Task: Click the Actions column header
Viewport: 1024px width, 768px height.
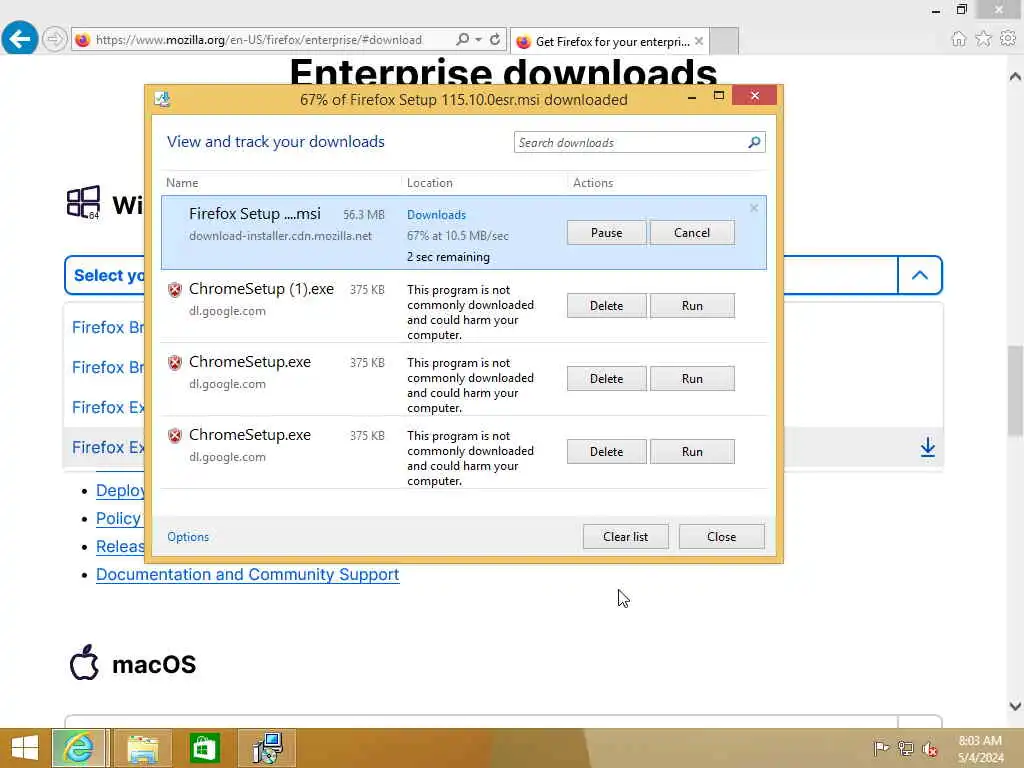Action: (x=593, y=183)
